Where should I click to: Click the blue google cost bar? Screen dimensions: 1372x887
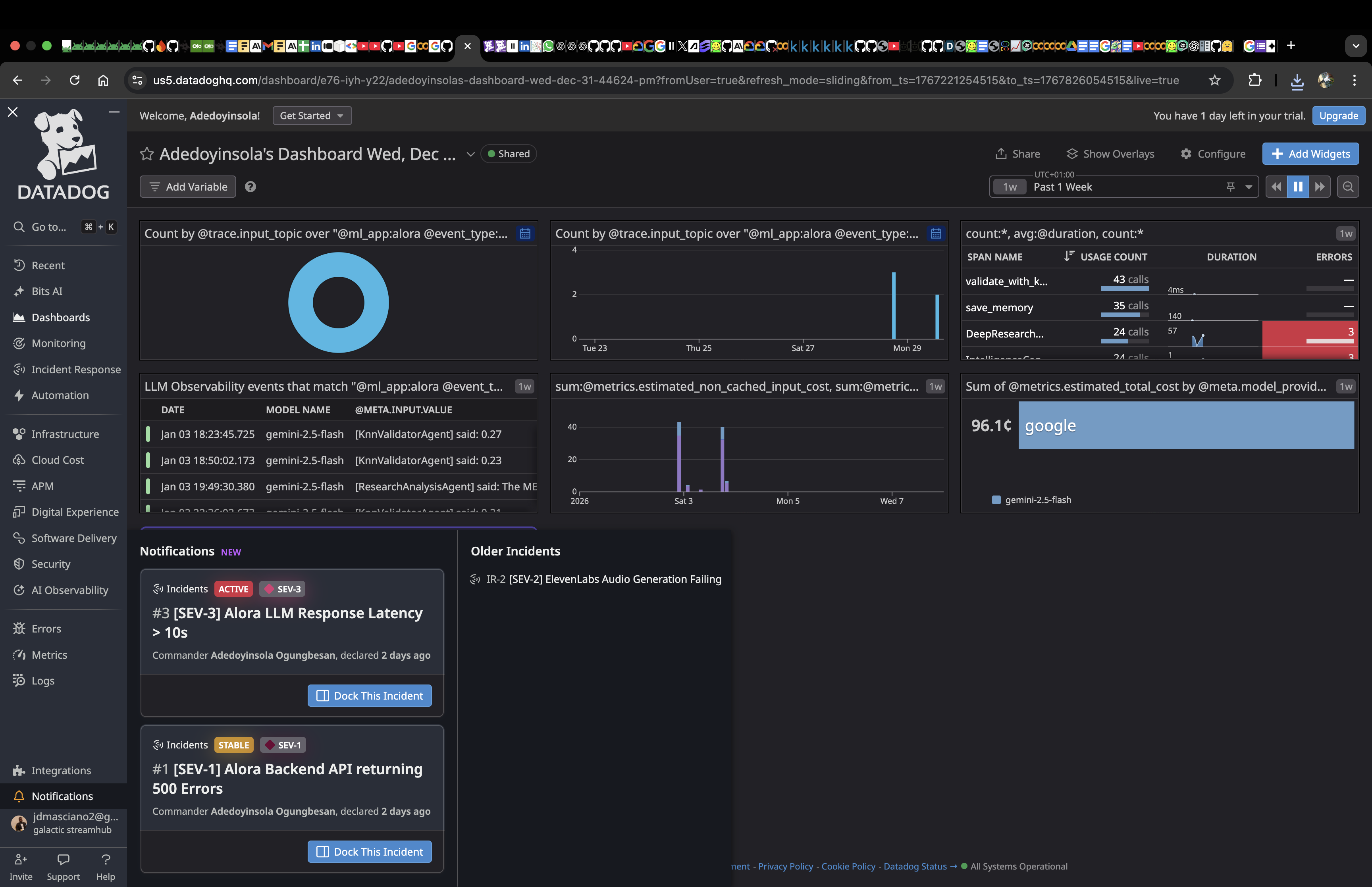1185,425
